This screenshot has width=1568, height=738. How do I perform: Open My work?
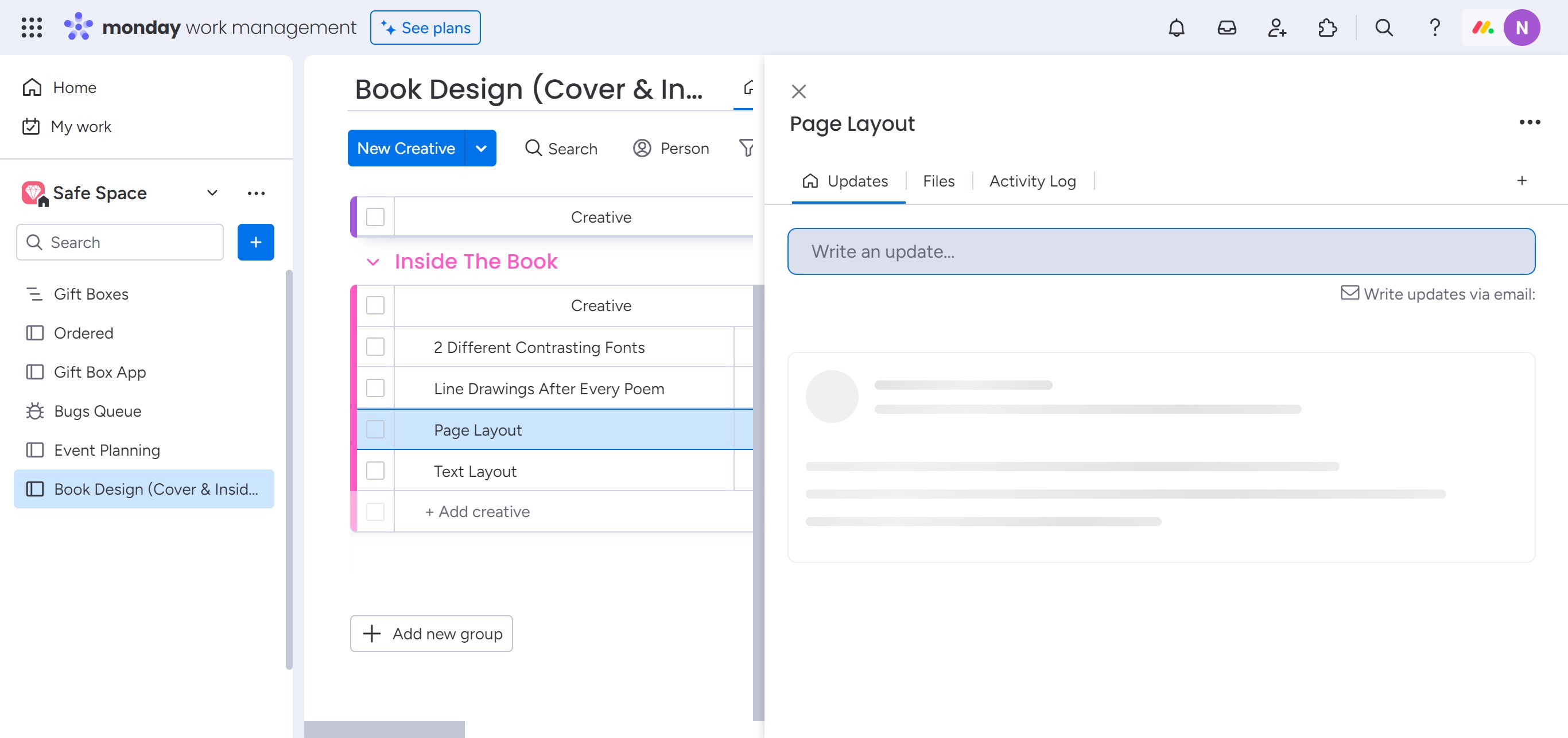coord(67,127)
